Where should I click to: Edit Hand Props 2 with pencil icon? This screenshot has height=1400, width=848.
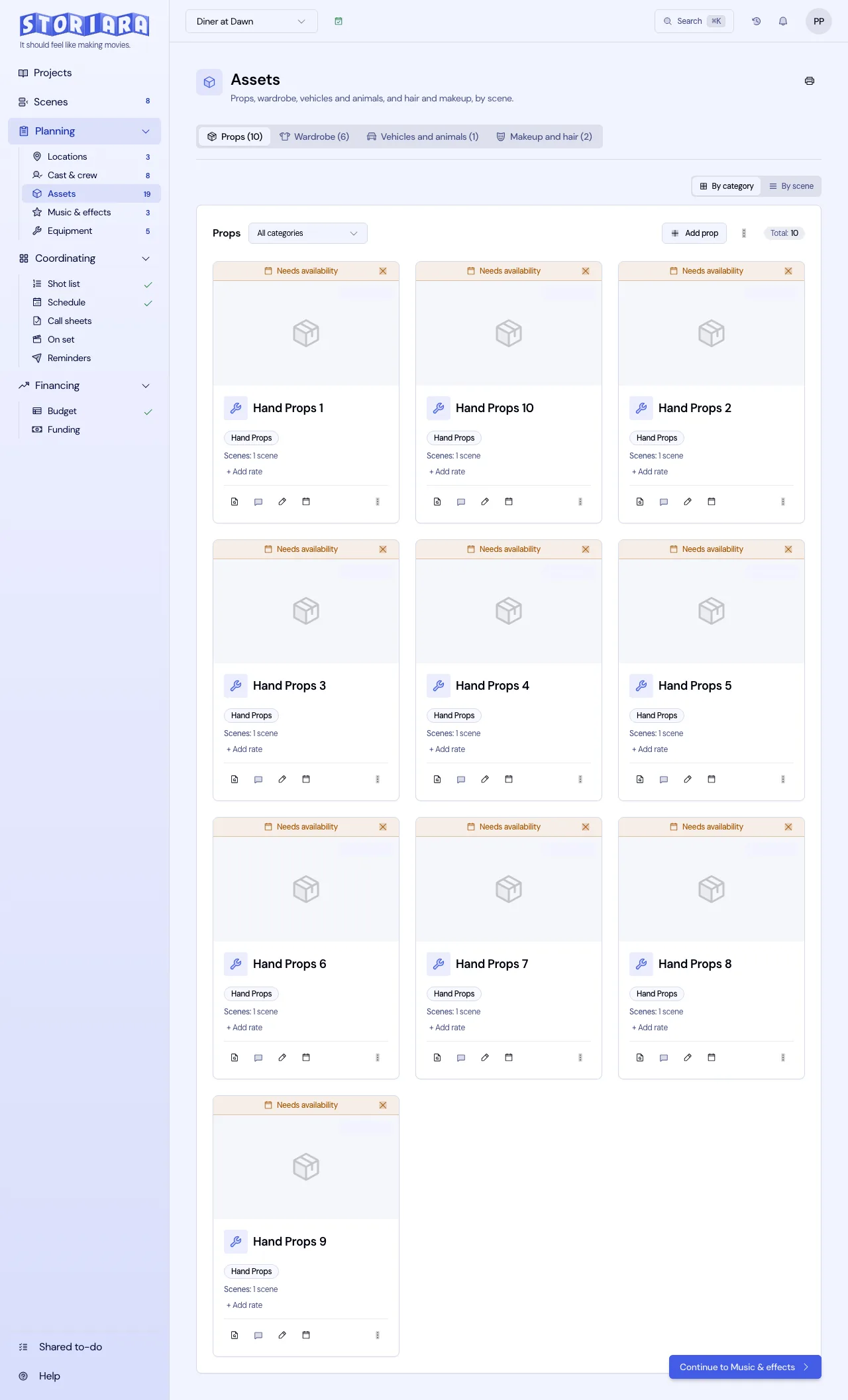tap(688, 502)
